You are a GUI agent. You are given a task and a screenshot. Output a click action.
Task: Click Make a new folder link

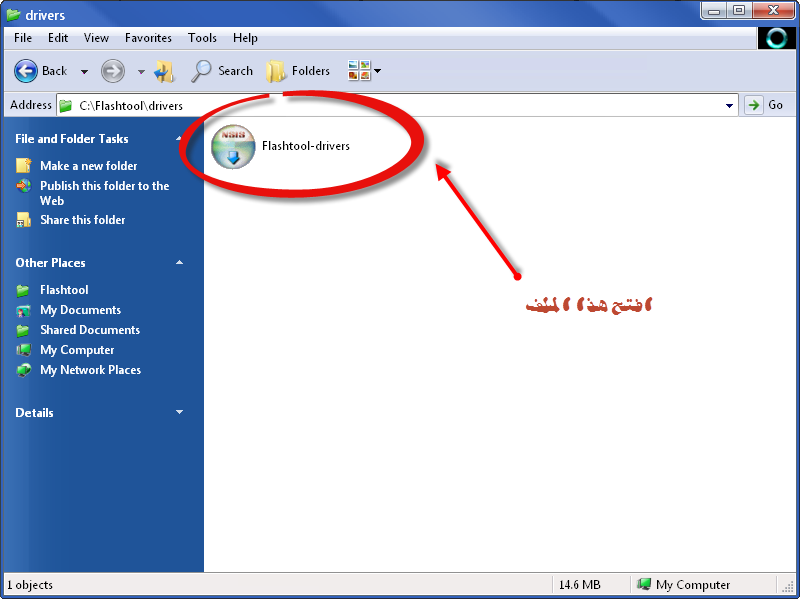point(89,166)
